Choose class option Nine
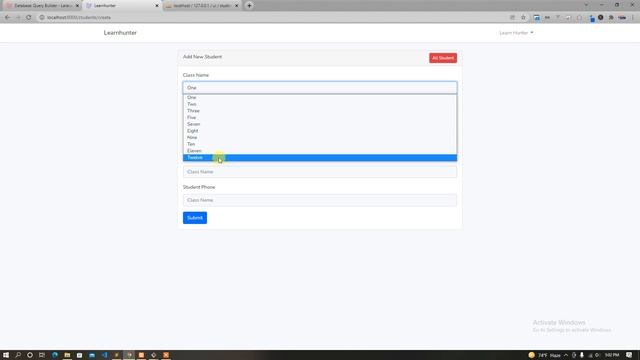Image resolution: width=640 pixels, height=360 pixels. (x=320, y=138)
